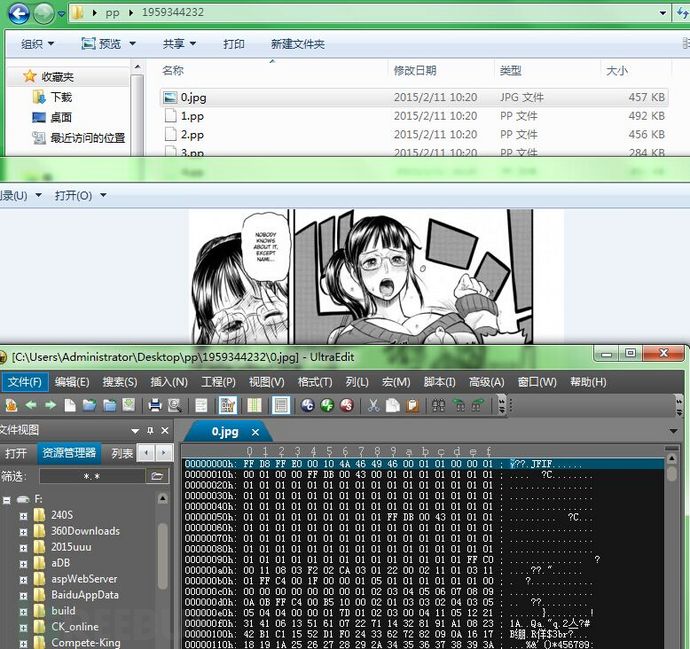
Task: Open the 共享 dropdown menu
Action: (x=180, y=44)
